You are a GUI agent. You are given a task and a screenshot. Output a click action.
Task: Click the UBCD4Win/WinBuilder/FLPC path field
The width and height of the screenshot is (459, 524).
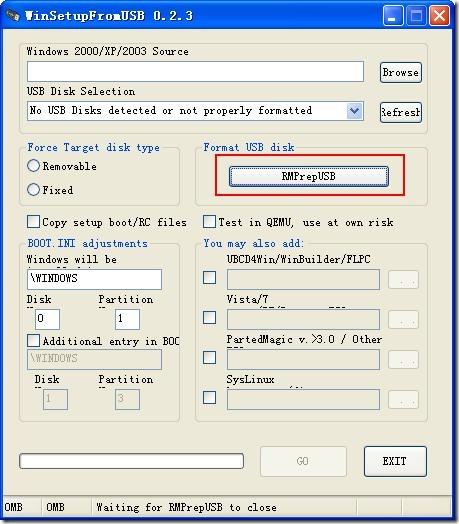(303, 279)
